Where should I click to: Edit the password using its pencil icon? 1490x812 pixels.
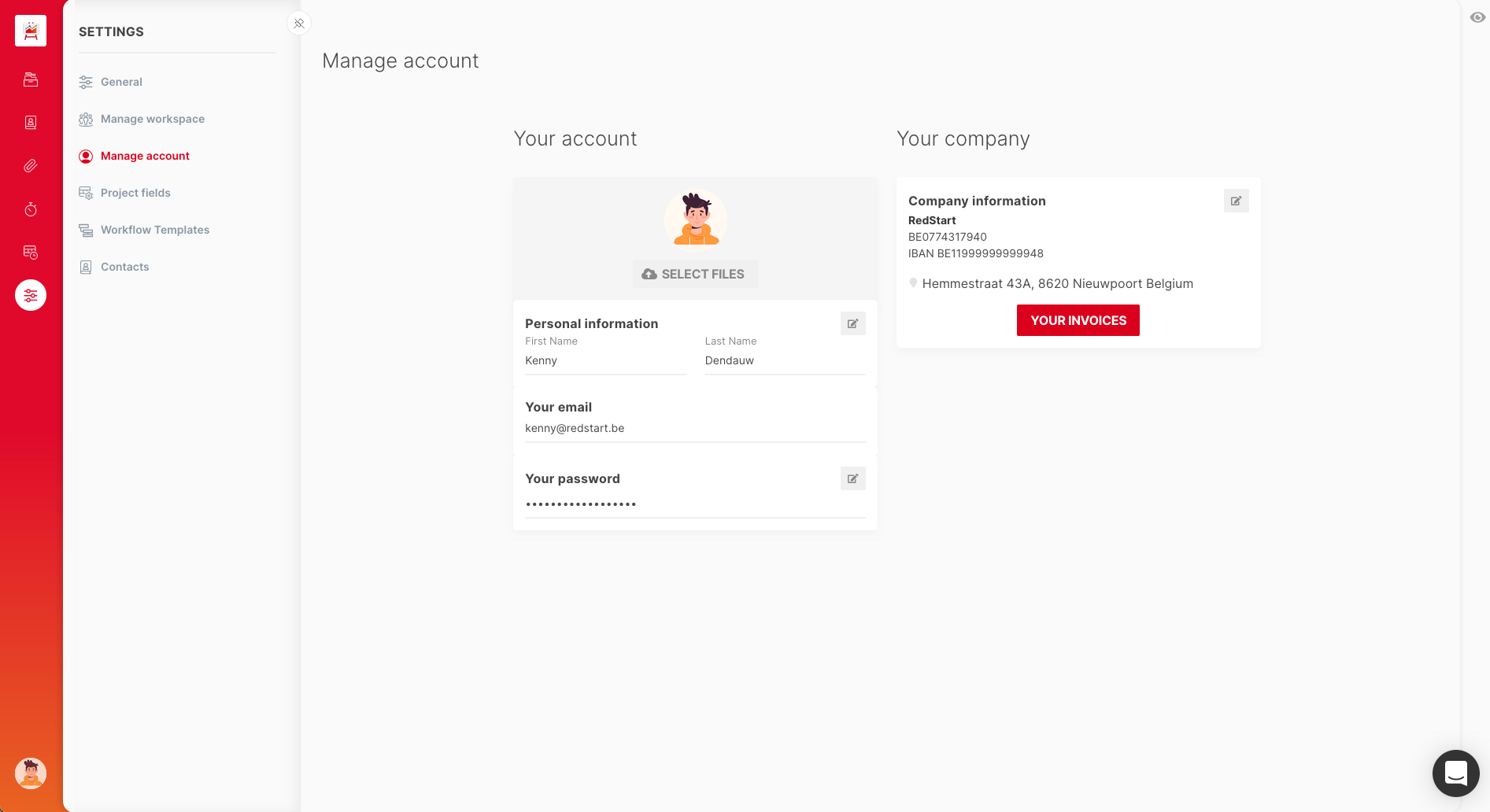[x=852, y=478]
